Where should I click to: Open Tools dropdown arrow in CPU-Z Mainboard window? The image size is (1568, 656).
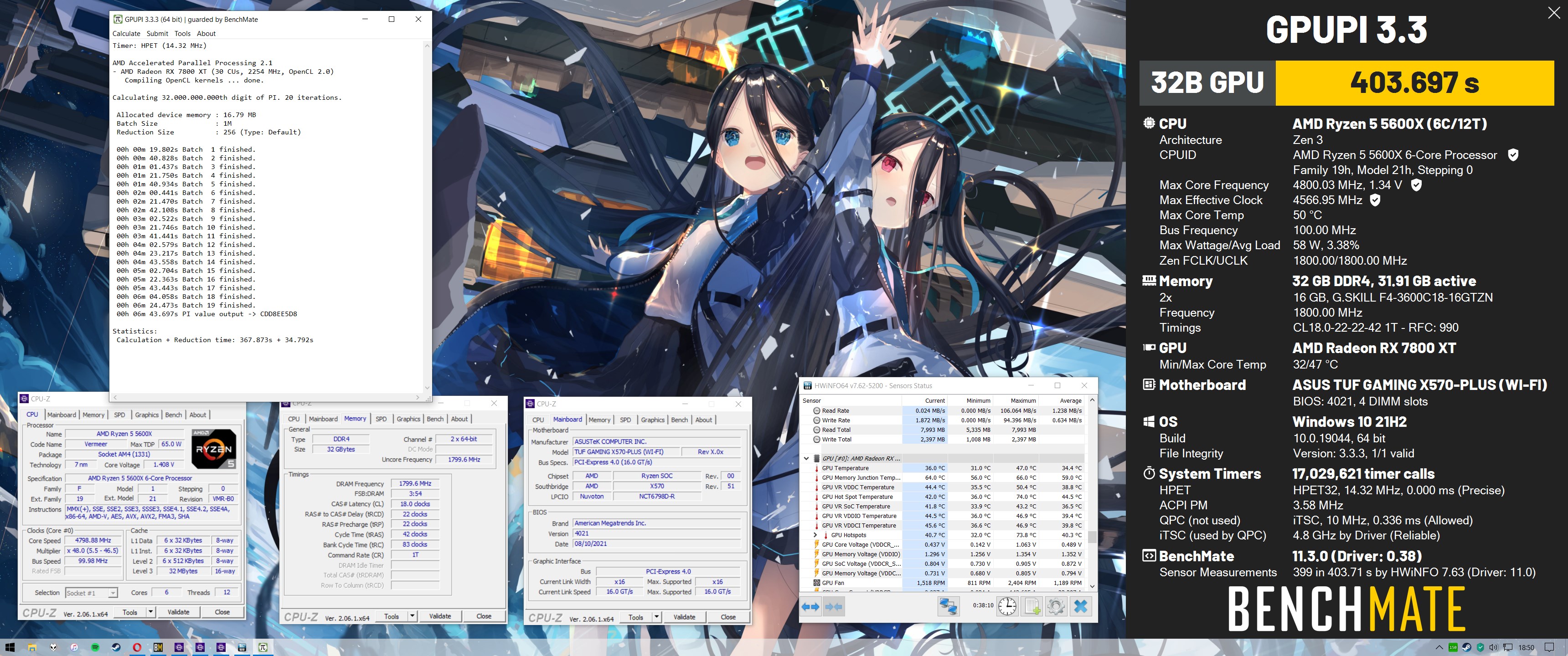point(657,617)
